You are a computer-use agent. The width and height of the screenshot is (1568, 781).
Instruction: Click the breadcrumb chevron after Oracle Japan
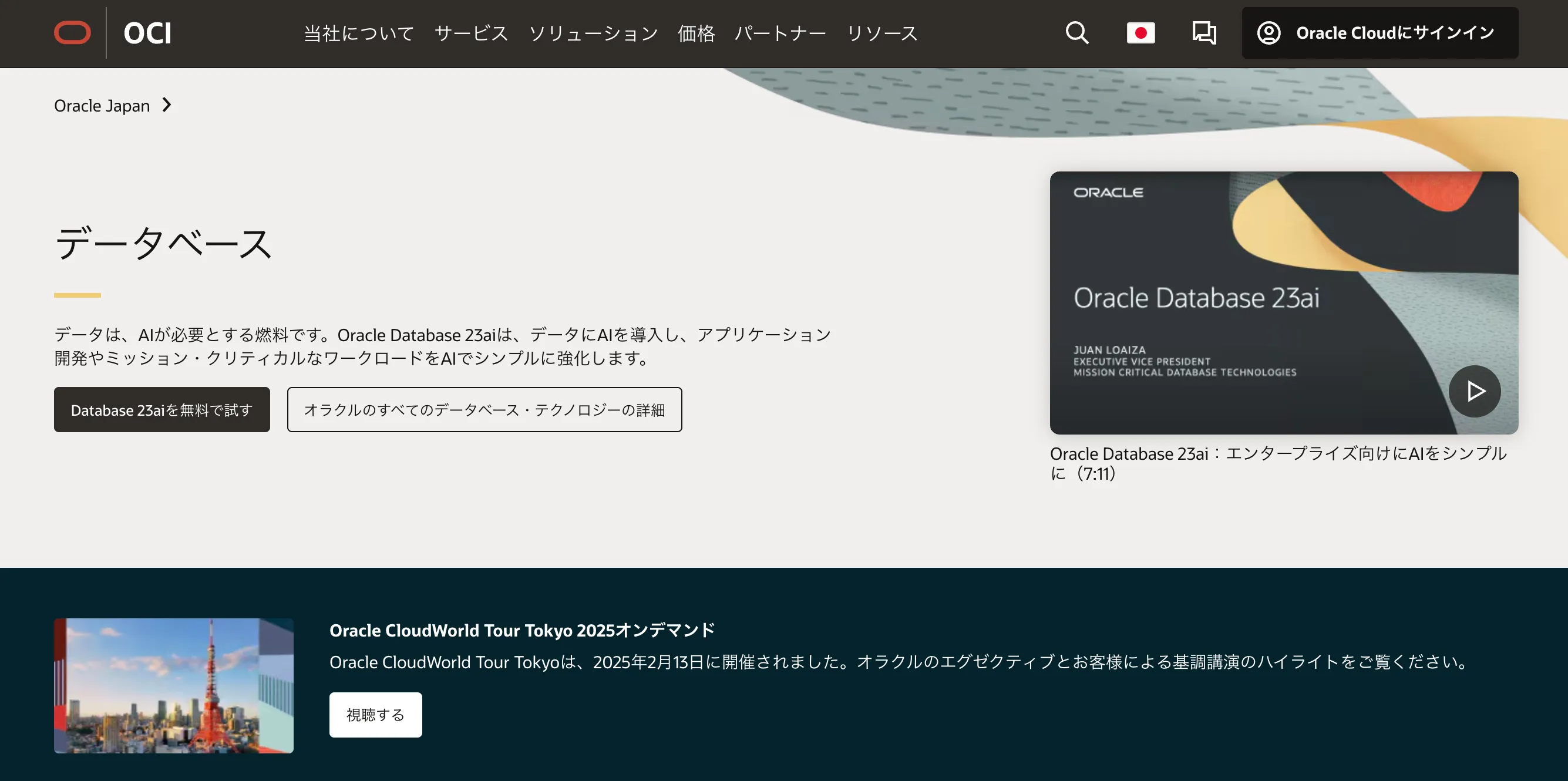pyautogui.click(x=167, y=105)
